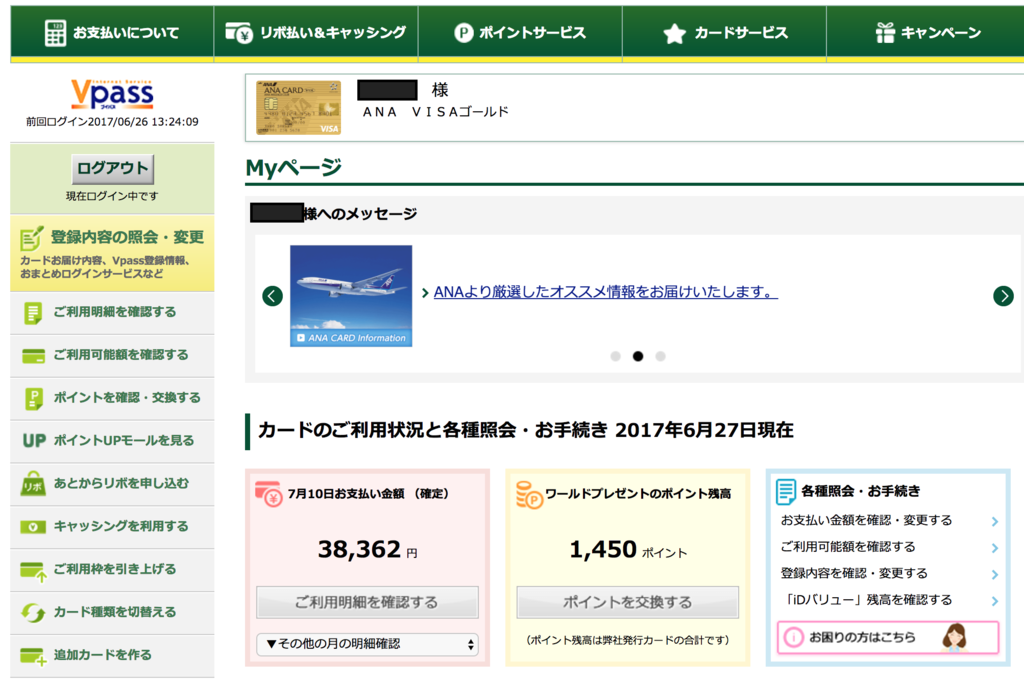The height and width of the screenshot is (684, 1024).
Task: Click the card-plus icon for 追加カードを作る
Action: [x=33, y=656]
